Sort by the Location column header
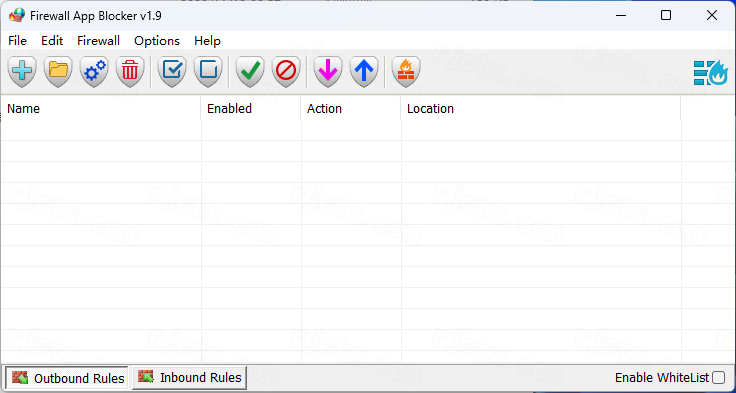The width and height of the screenshot is (736, 393). point(541,108)
